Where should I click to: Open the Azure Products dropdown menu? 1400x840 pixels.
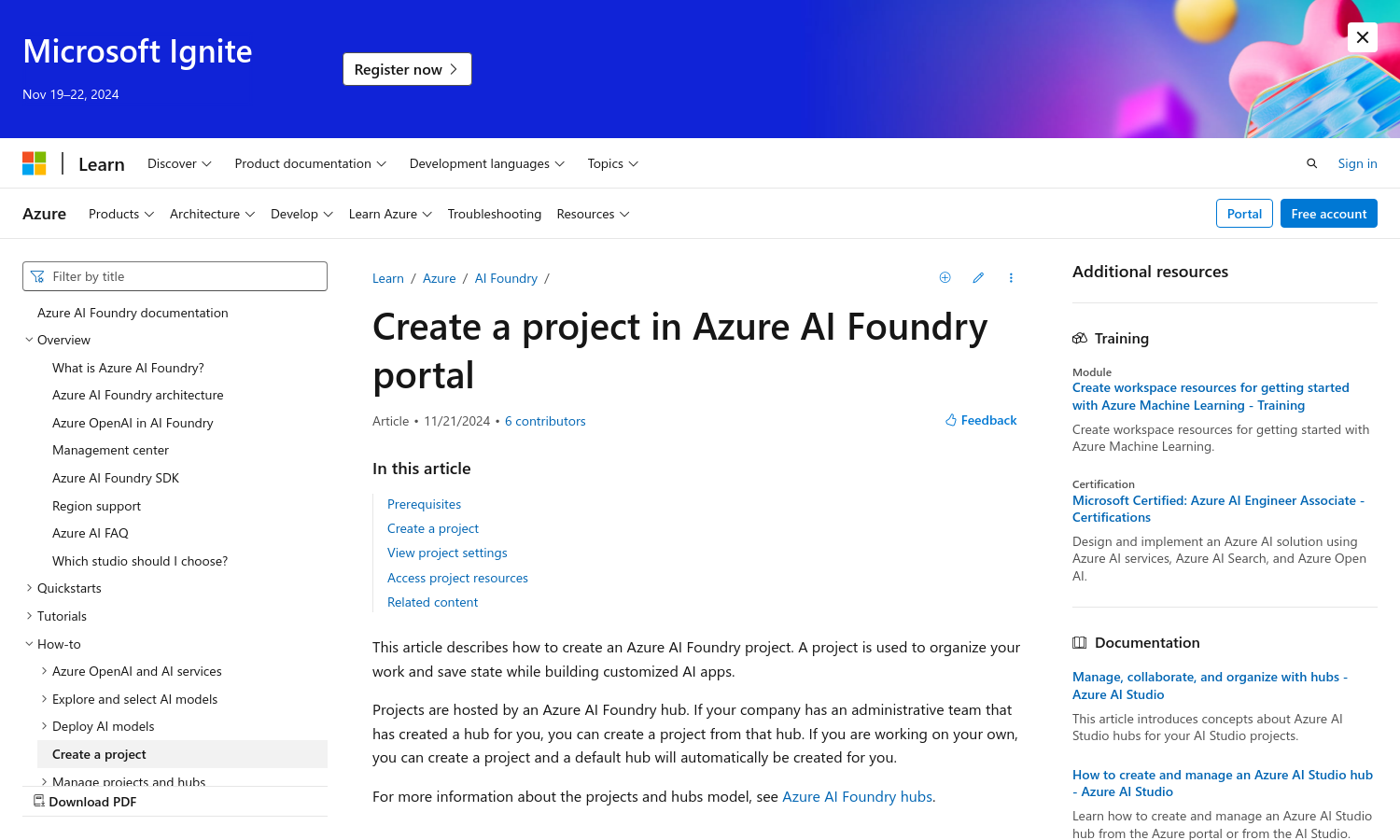pyautogui.click(x=121, y=214)
